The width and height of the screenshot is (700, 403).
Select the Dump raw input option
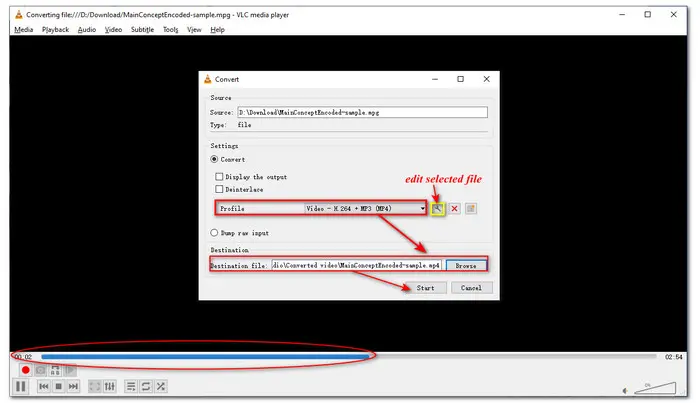pyautogui.click(x=214, y=233)
